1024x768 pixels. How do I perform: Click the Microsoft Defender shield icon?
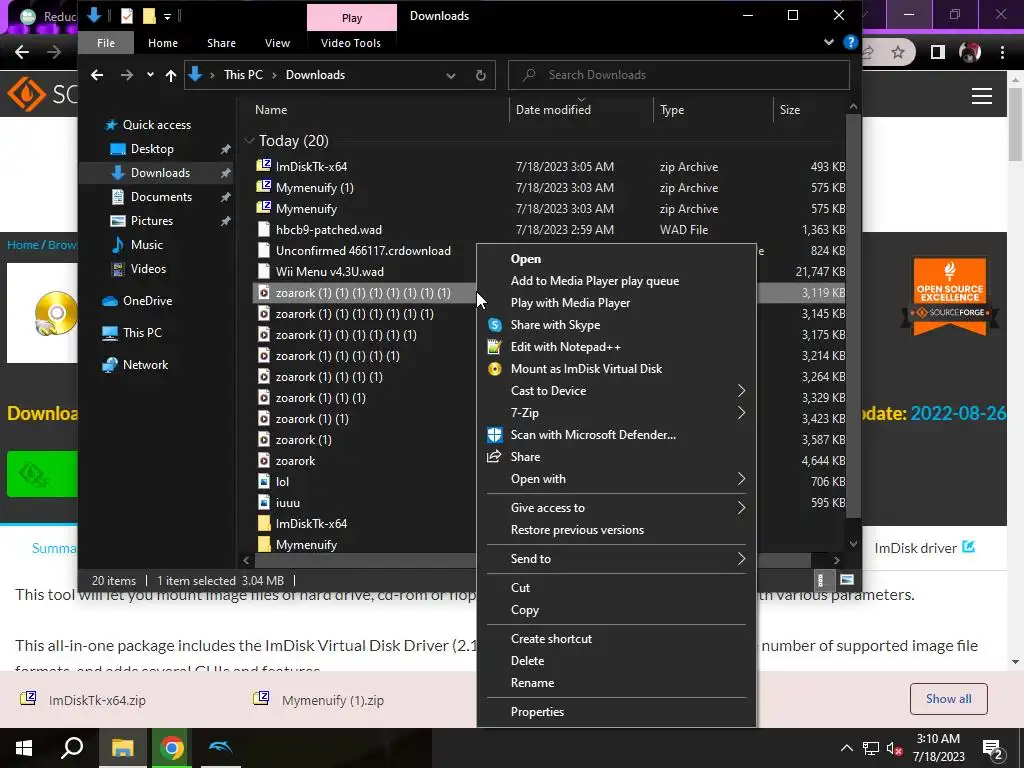pos(495,435)
